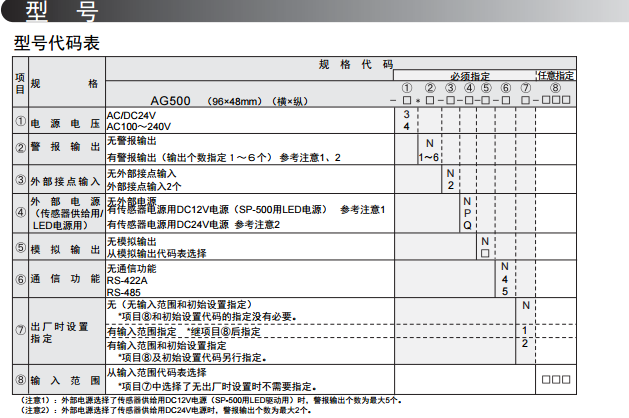The width and height of the screenshot is (629, 418).
Task: Select the 外部接点输入2个 option text
Action: pyautogui.click(x=144, y=187)
